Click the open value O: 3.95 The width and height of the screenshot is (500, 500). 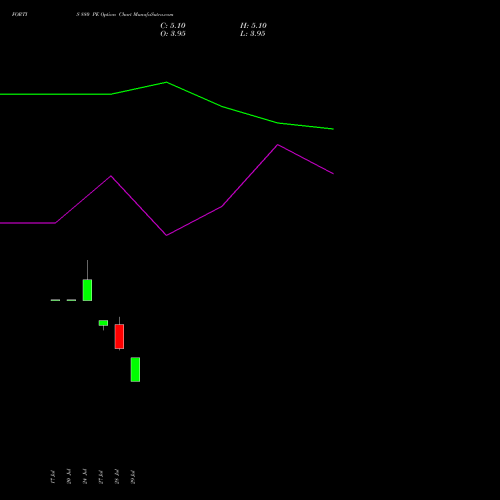pos(173,34)
